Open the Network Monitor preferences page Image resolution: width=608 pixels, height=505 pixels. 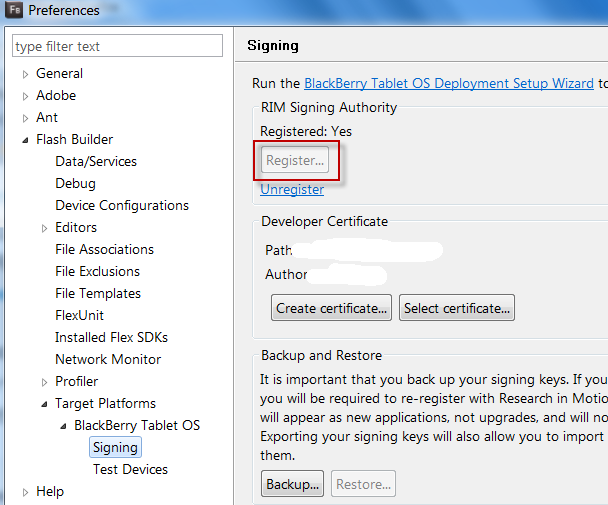[108, 359]
